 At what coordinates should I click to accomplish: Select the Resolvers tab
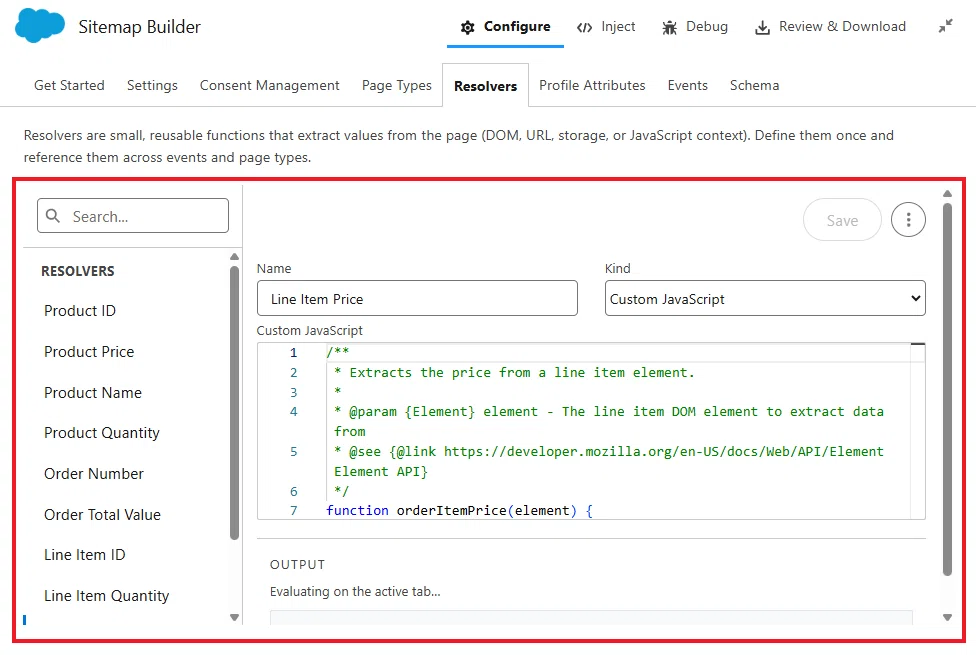[x=486, y=86]
